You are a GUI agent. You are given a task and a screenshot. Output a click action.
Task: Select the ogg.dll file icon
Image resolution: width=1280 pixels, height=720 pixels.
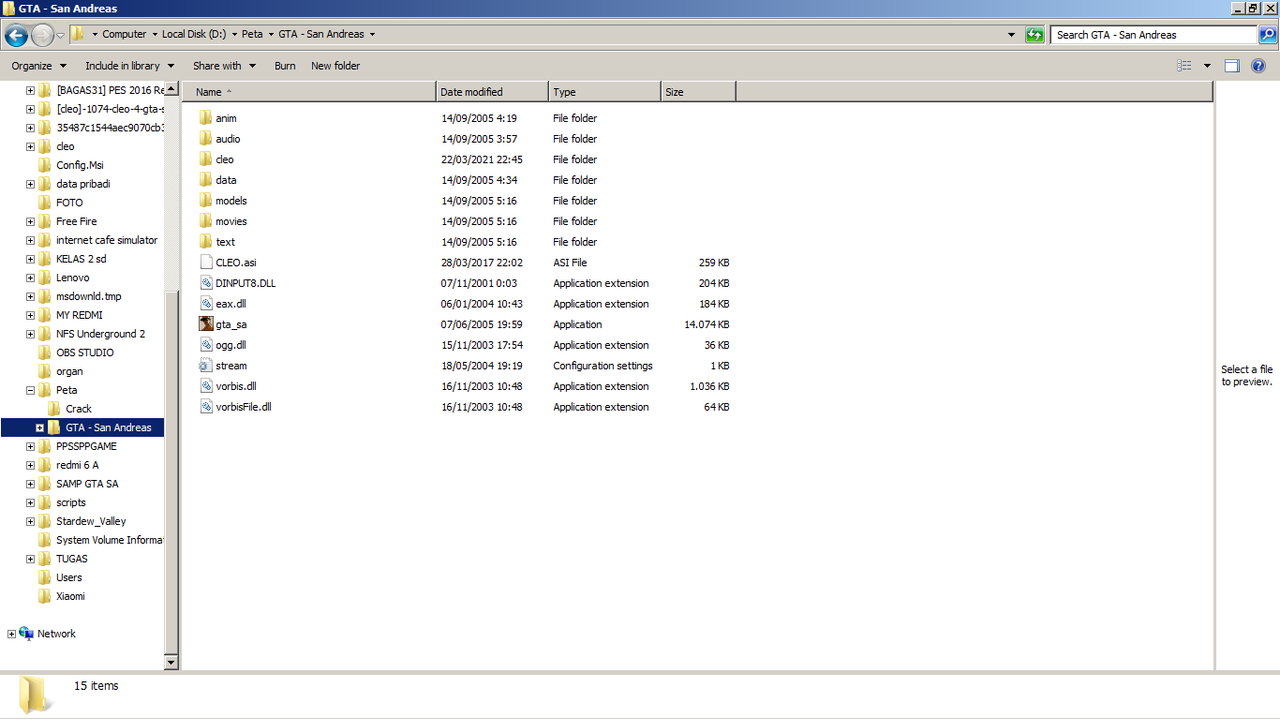tap(206, 345)
